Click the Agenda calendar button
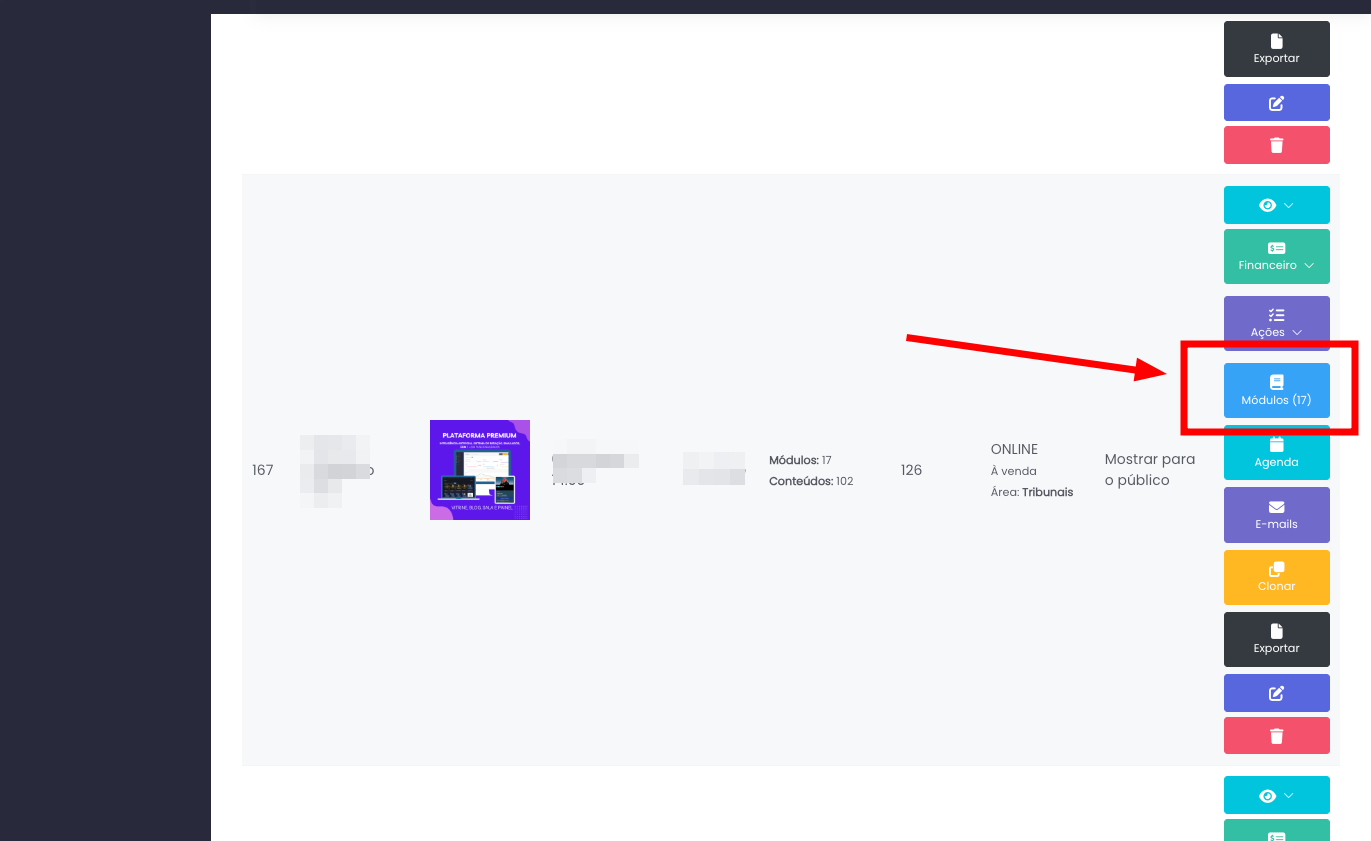The image size is (1371, 841). pyautogui.click(x=1276, y=453)
